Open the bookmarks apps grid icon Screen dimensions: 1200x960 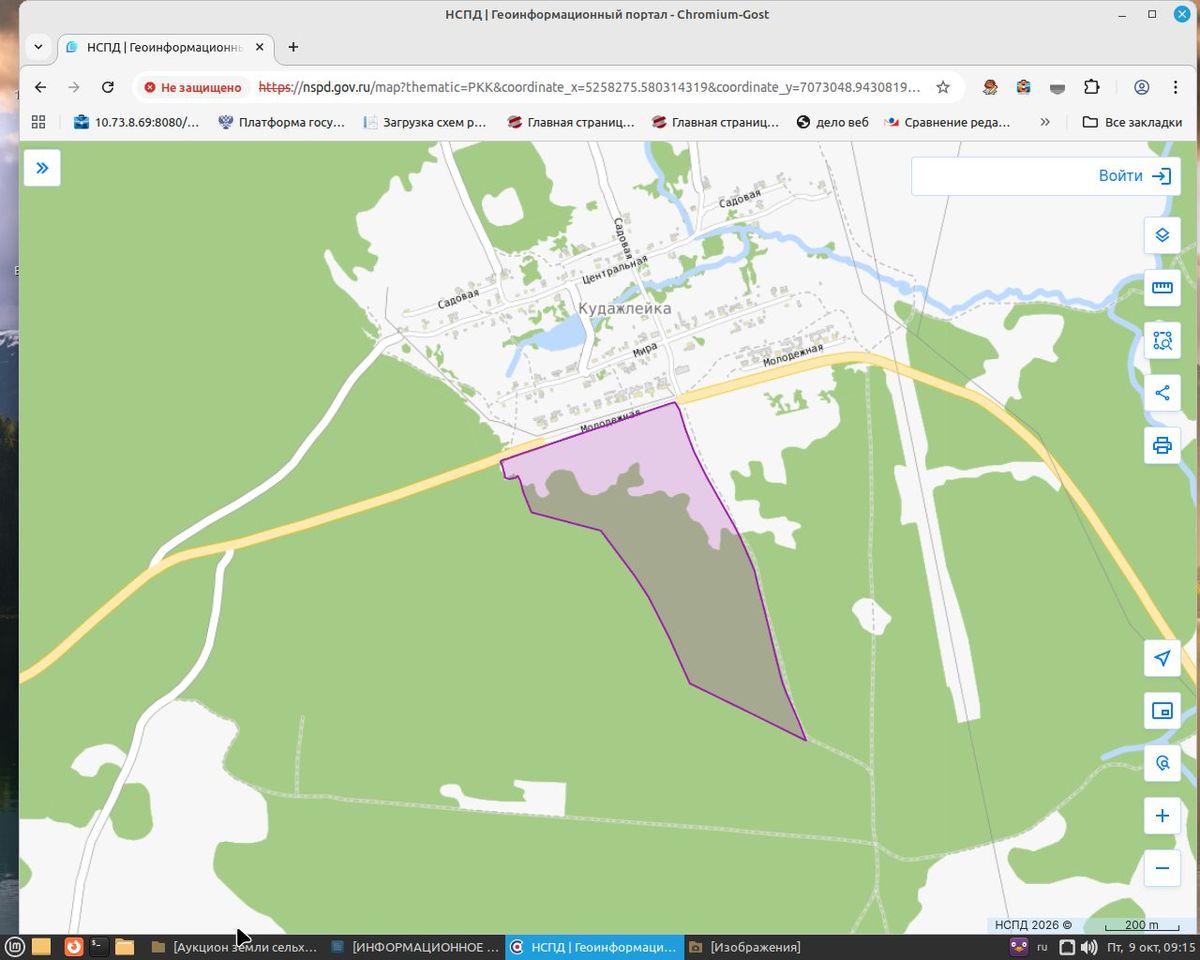39,122
